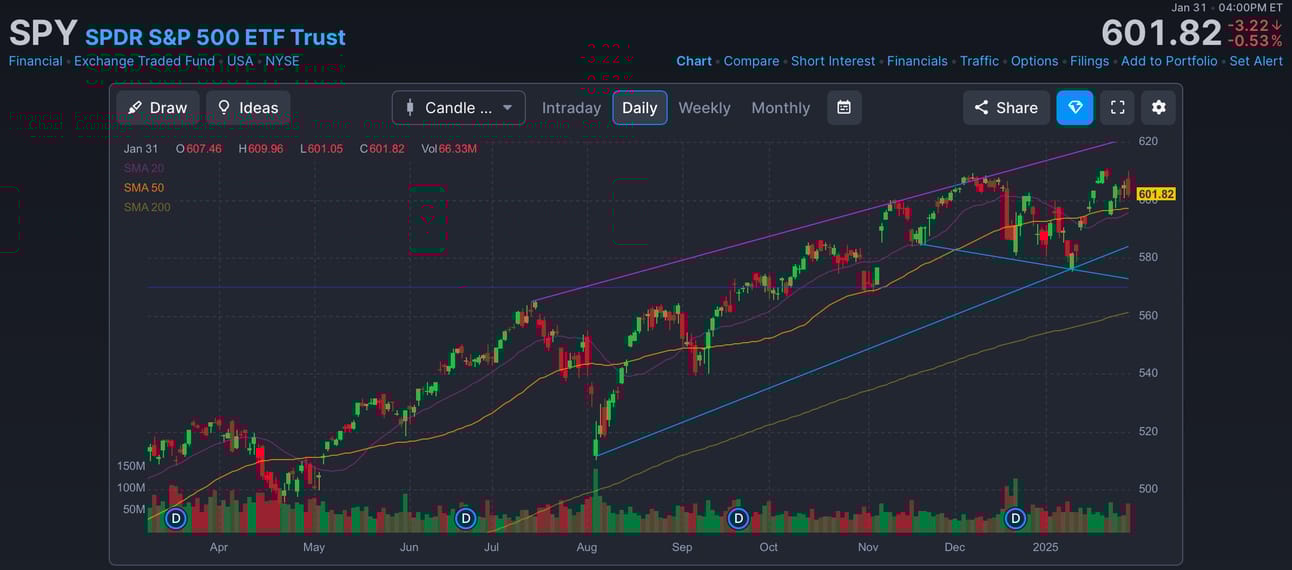Switch to Weekly timeframe

[x=704, y=108]
